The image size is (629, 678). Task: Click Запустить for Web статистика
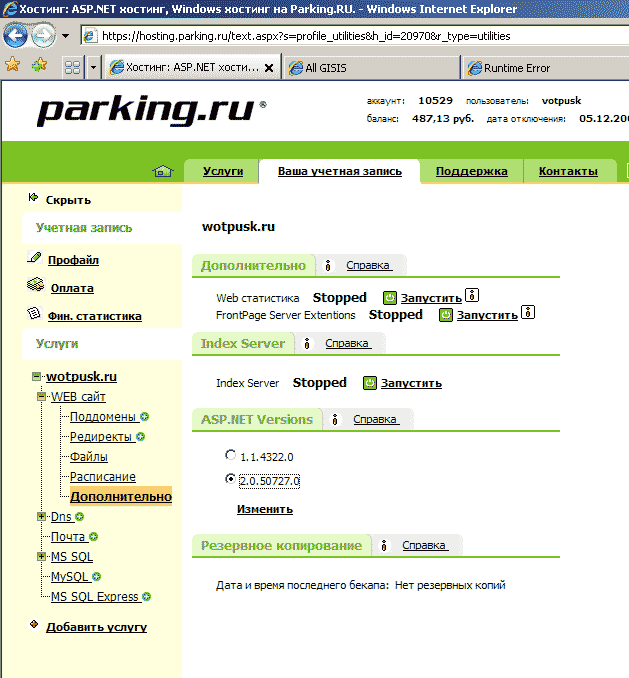431,298
